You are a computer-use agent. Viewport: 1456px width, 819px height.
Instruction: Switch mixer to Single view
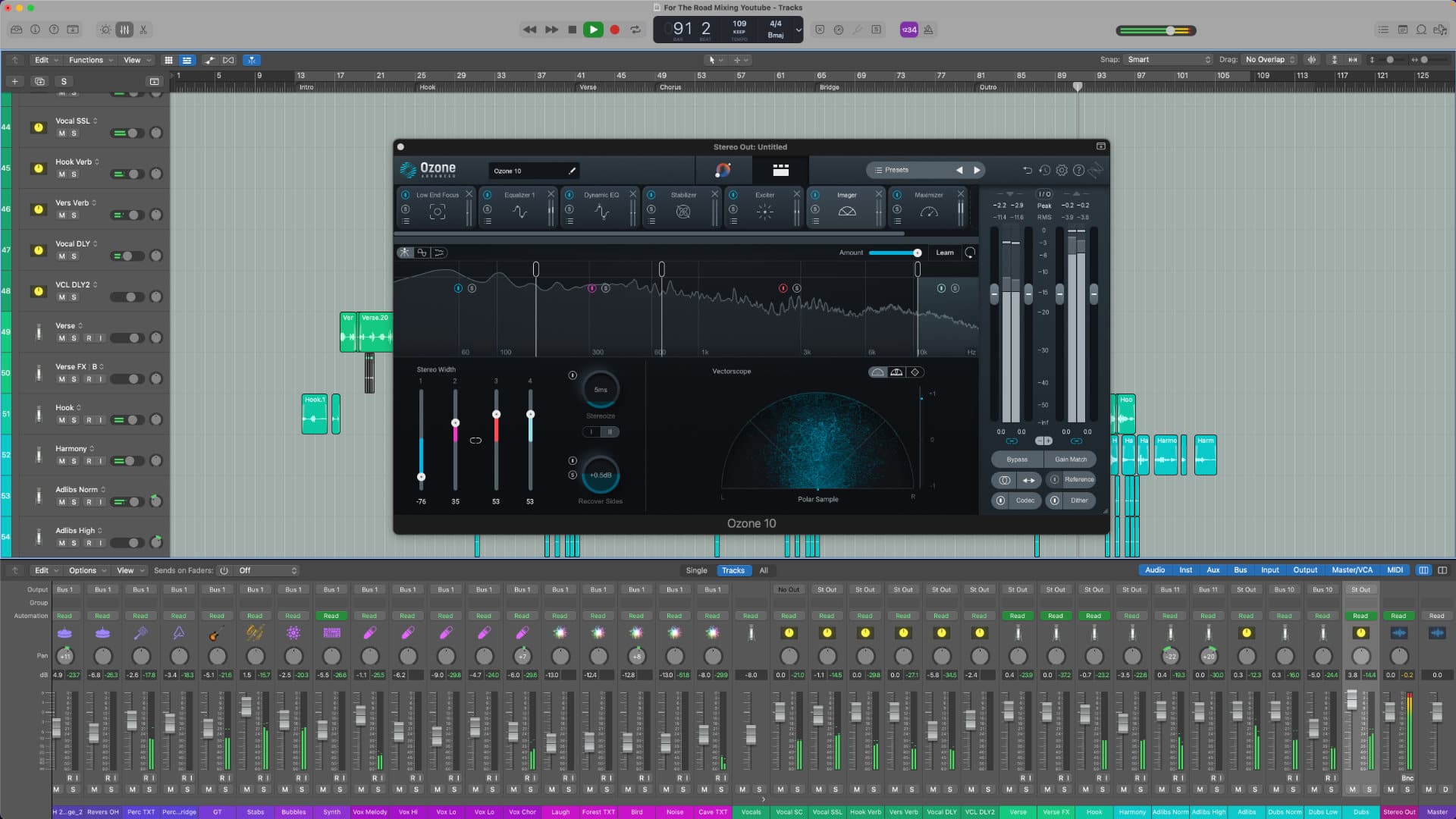[696, 570]
